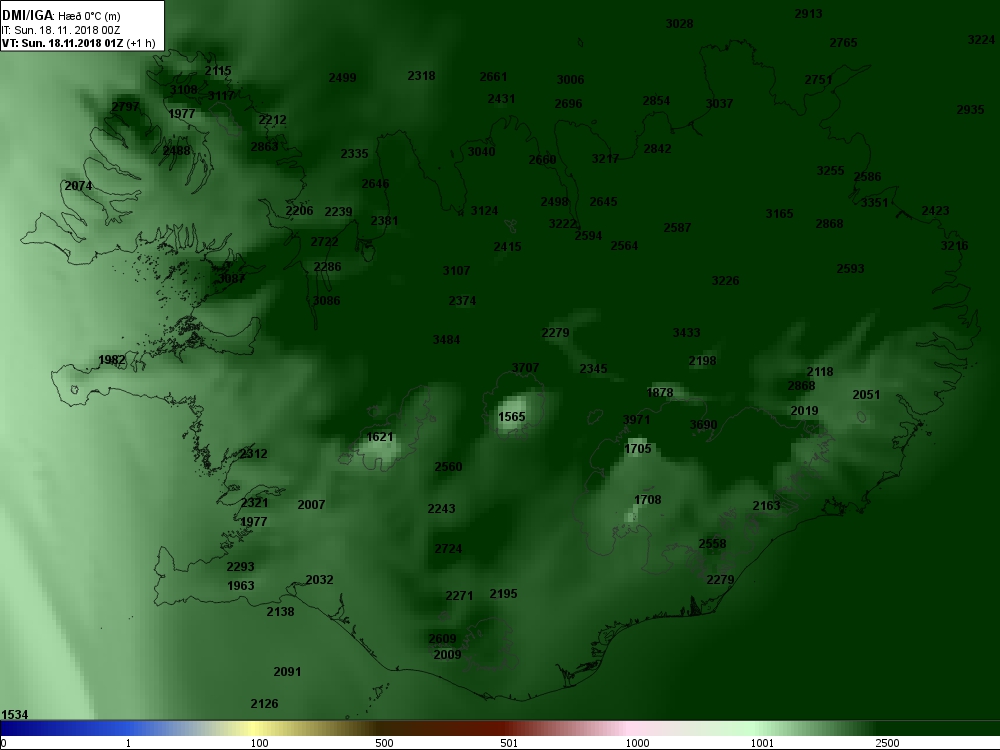Click the map value 2126

pyautogui.click(x=265, y=704)
